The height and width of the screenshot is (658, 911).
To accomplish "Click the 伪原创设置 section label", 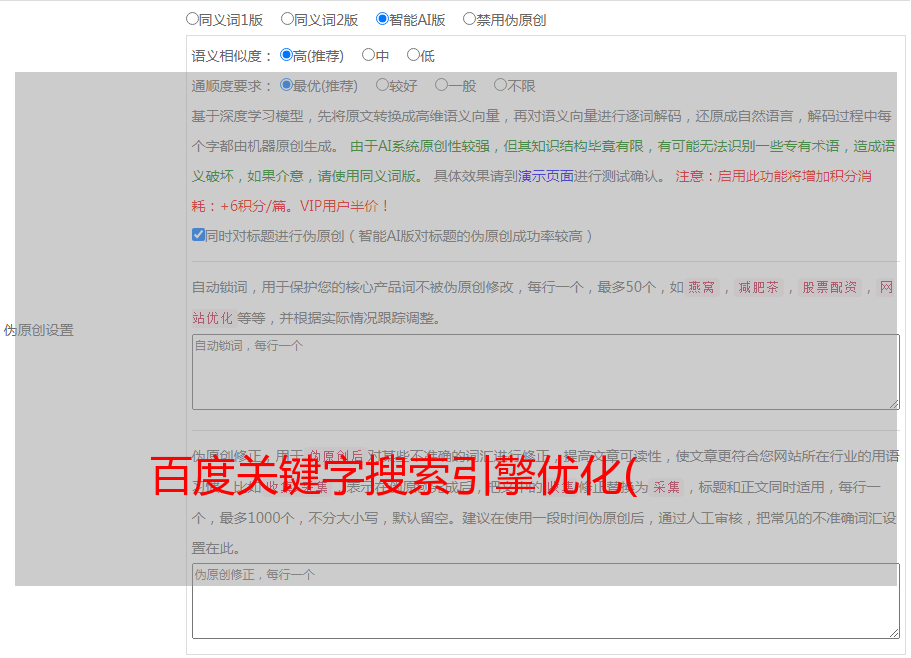I will click(38, 330).
